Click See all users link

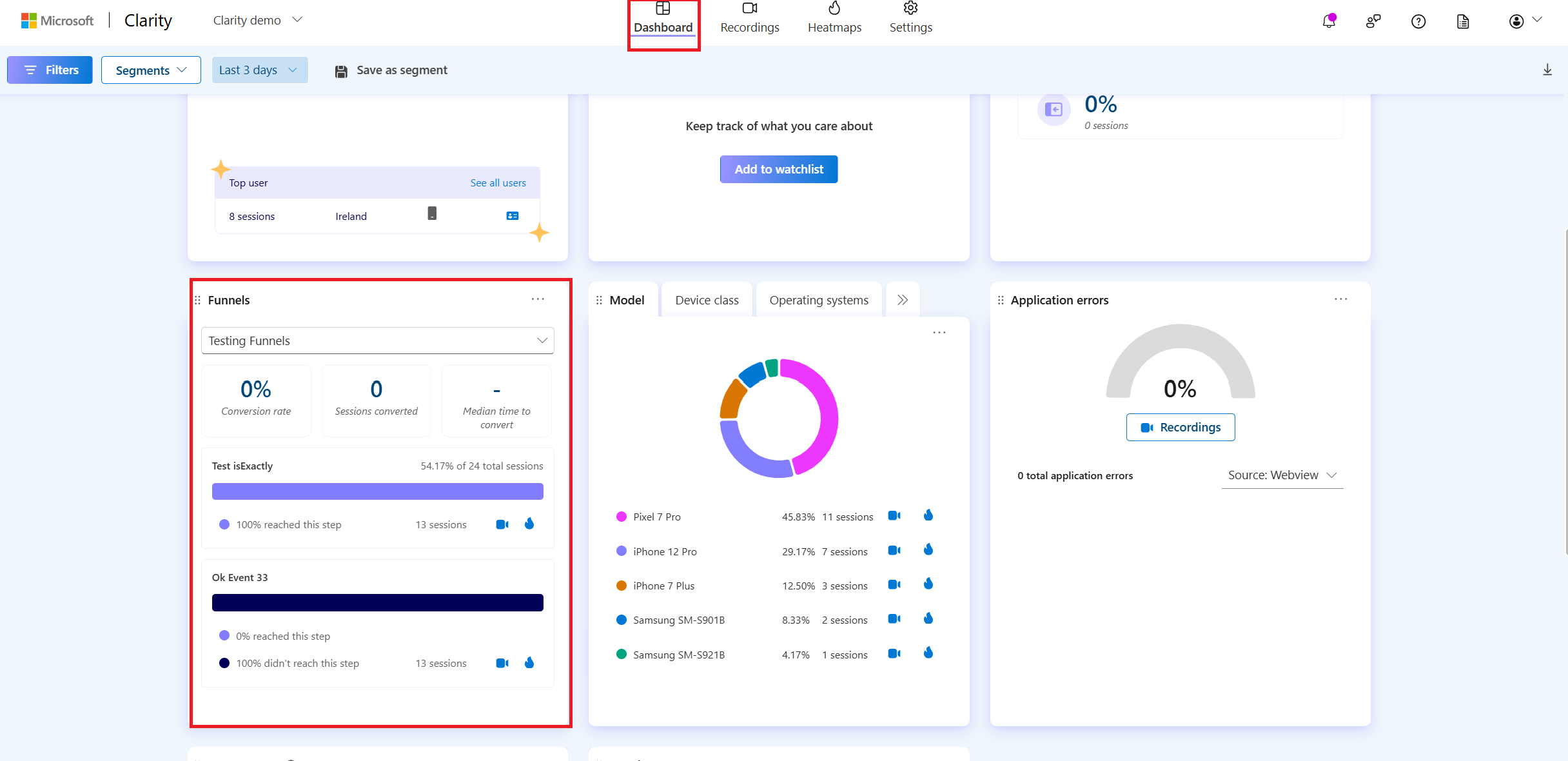pos(499,182)
